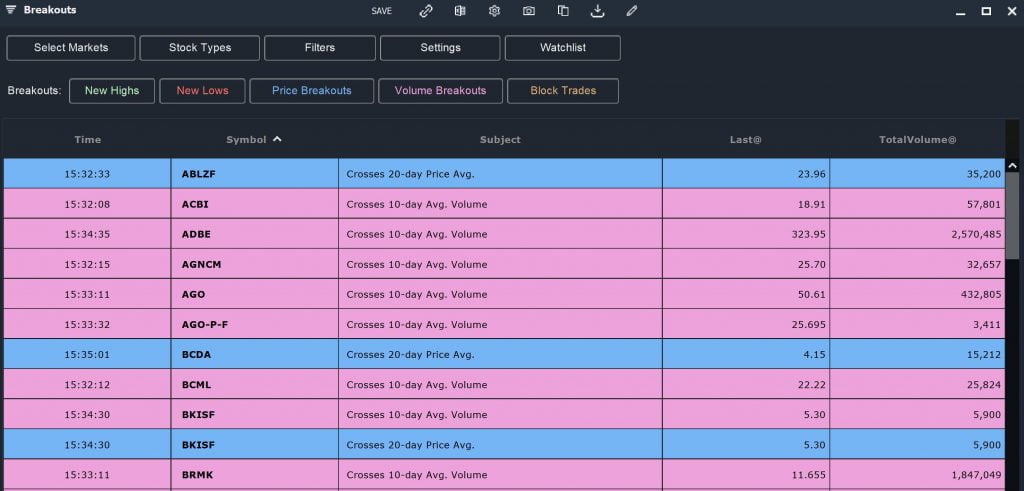Screen dimensions: 1024x491
Task: Click the table vertical scrollbar thumb
Action: point(1013,215)
